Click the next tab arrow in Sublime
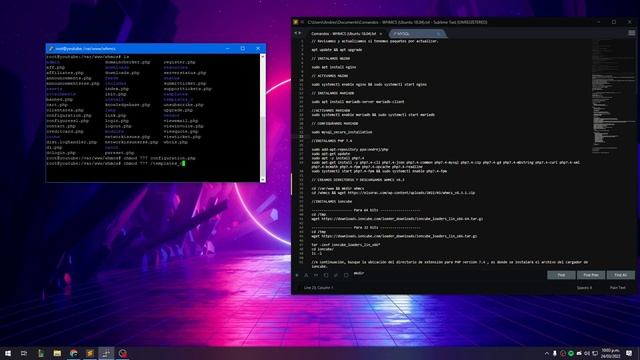Image resolution: width=640 pixels, height=360 pixels. click(300, 33)
